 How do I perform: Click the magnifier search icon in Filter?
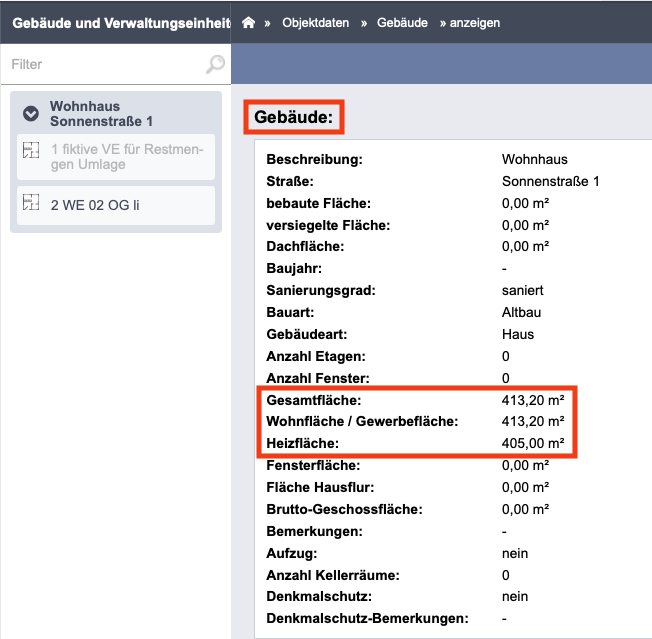pos(215,64)
